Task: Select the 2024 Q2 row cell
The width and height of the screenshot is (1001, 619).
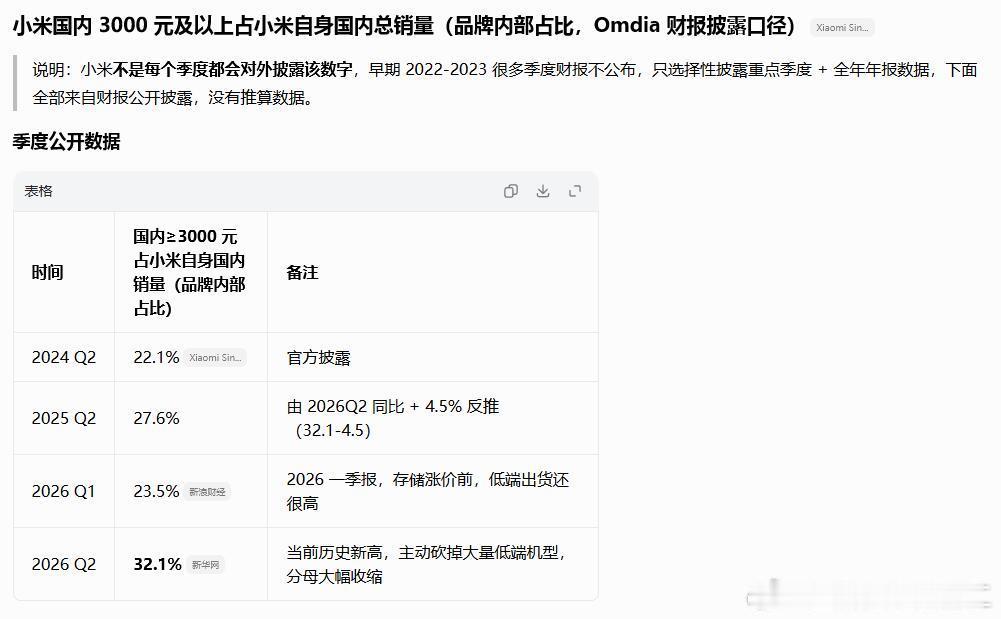Action: [64, 357]
